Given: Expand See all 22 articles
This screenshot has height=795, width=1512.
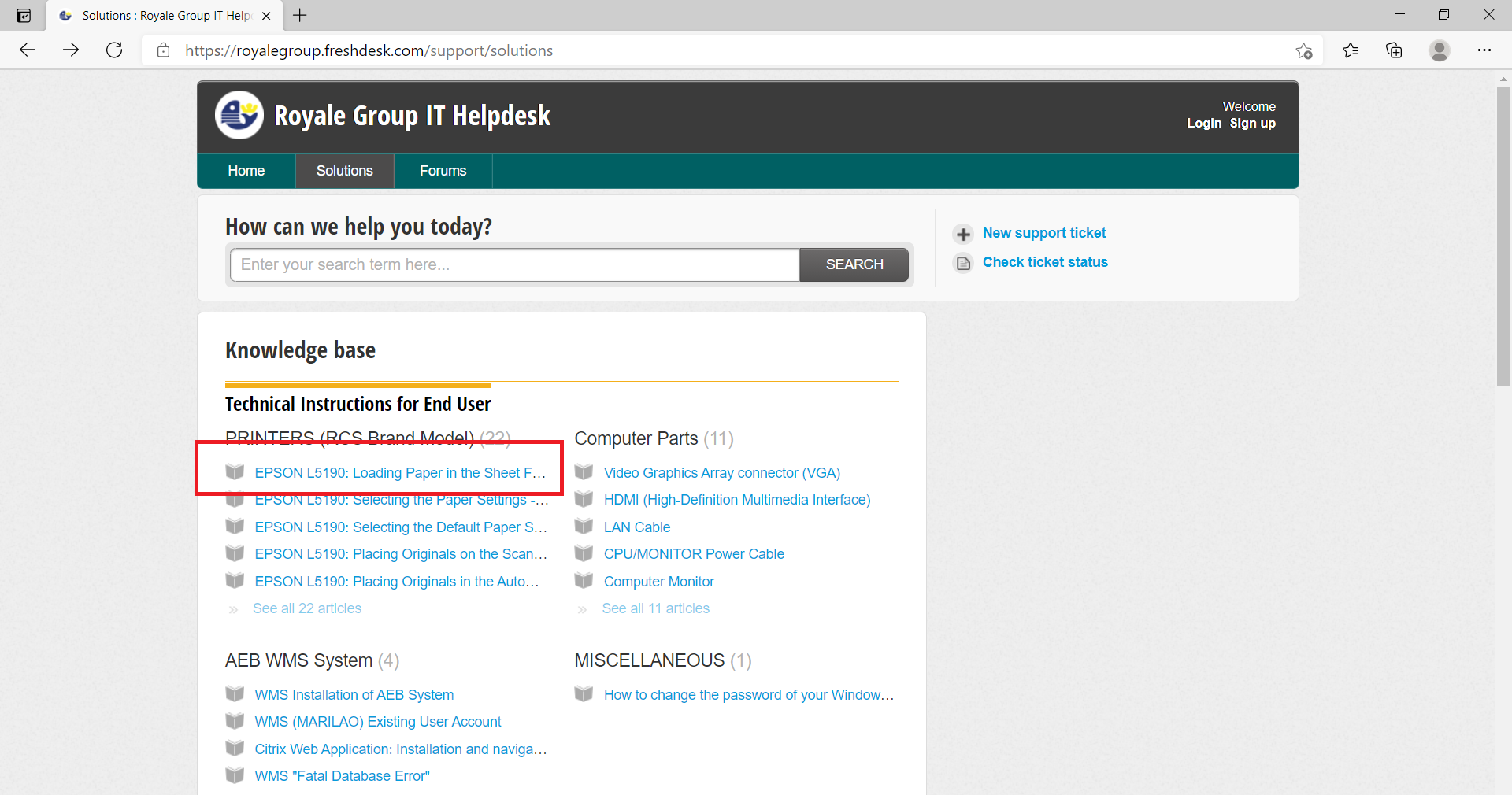Looking at the screenshot, I should point(307,608).
